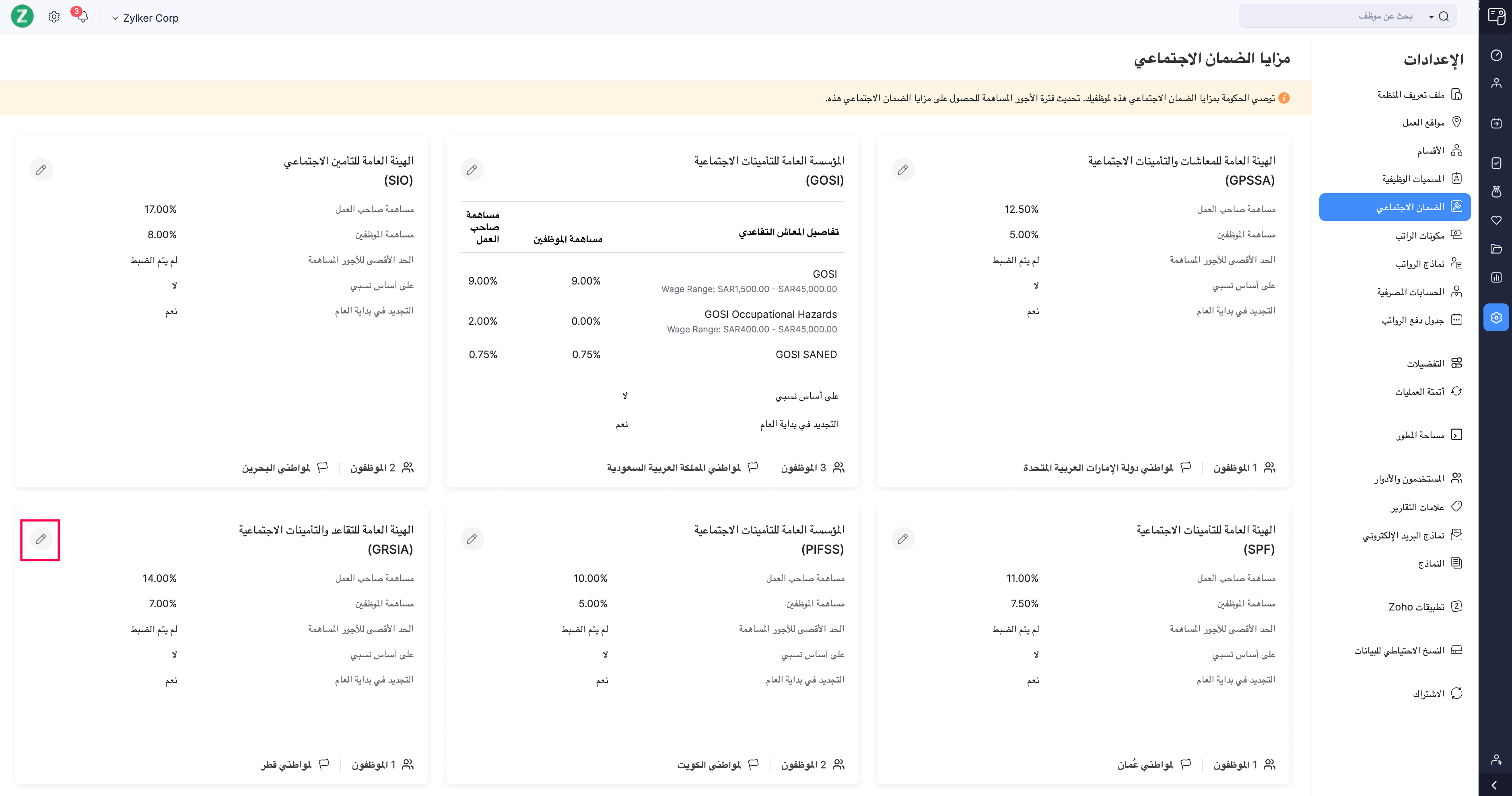Open edit for the GRSIA card
Image resolution: width=1512 pixels, height=796 pixels.
point(41,539)
